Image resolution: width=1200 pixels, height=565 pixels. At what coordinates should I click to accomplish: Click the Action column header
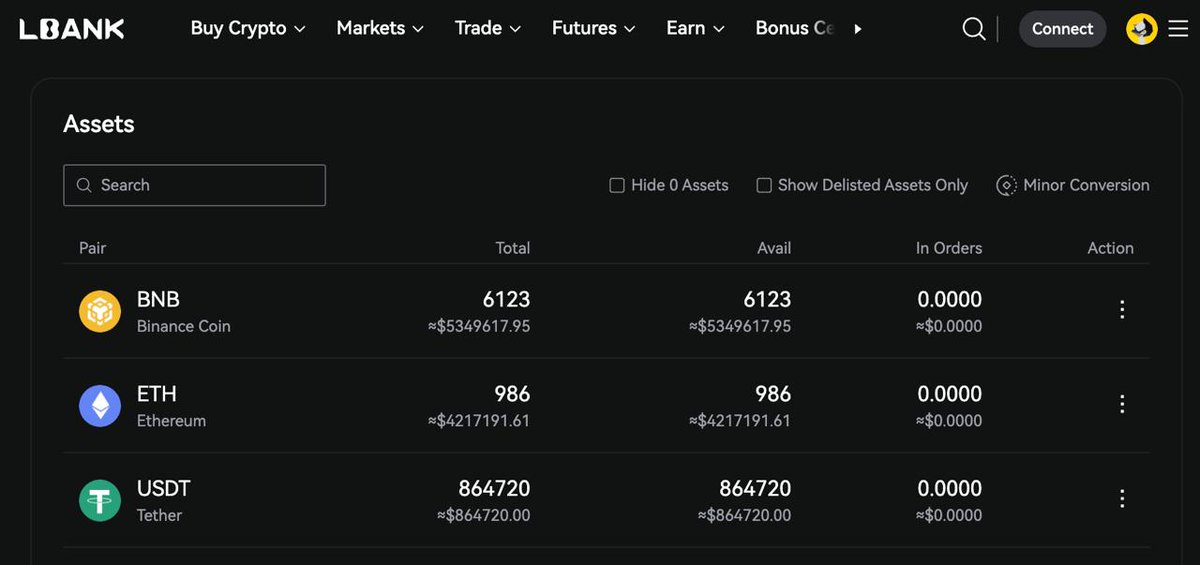1110,248
